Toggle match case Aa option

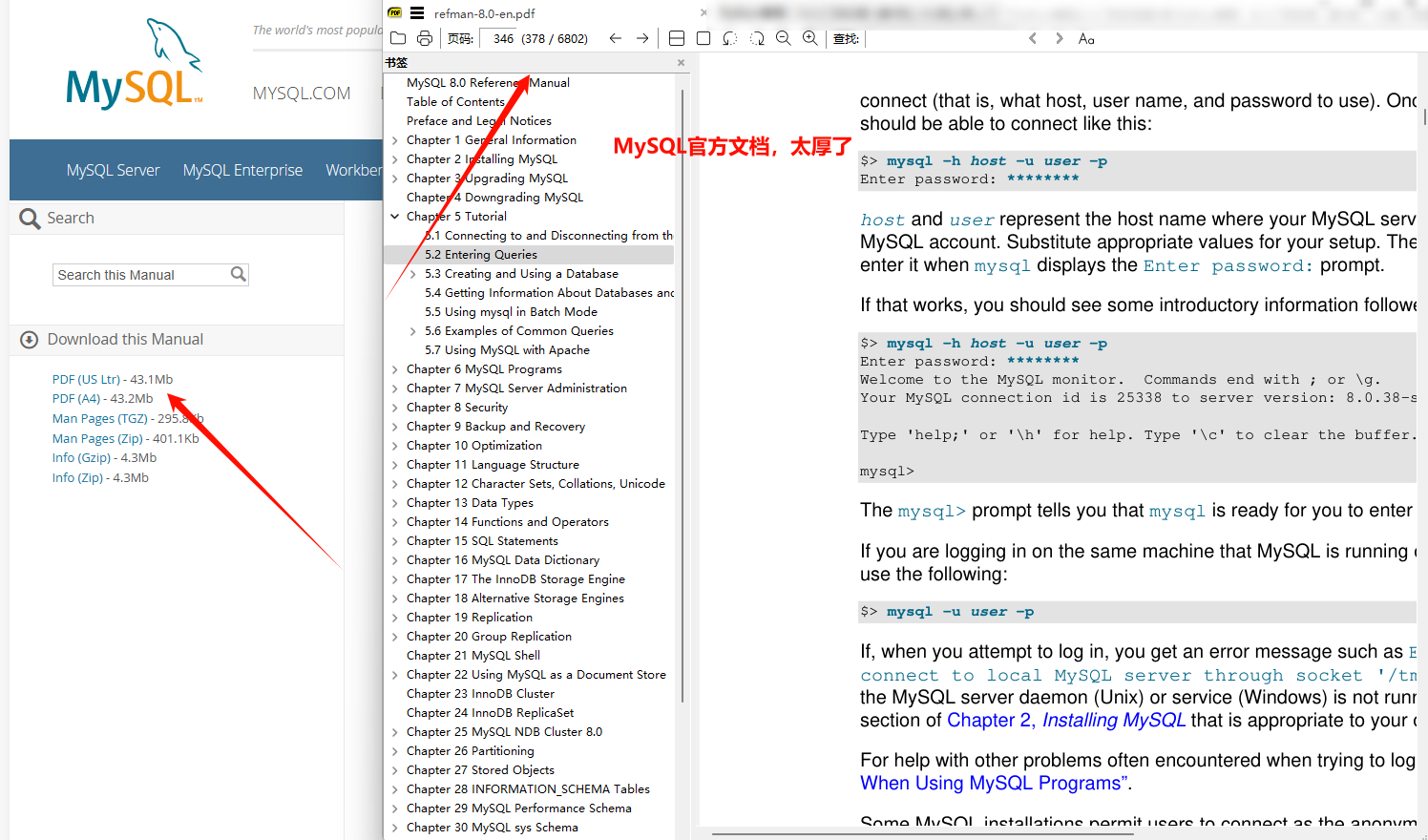pyautogui.click(x=1086, y=38)
